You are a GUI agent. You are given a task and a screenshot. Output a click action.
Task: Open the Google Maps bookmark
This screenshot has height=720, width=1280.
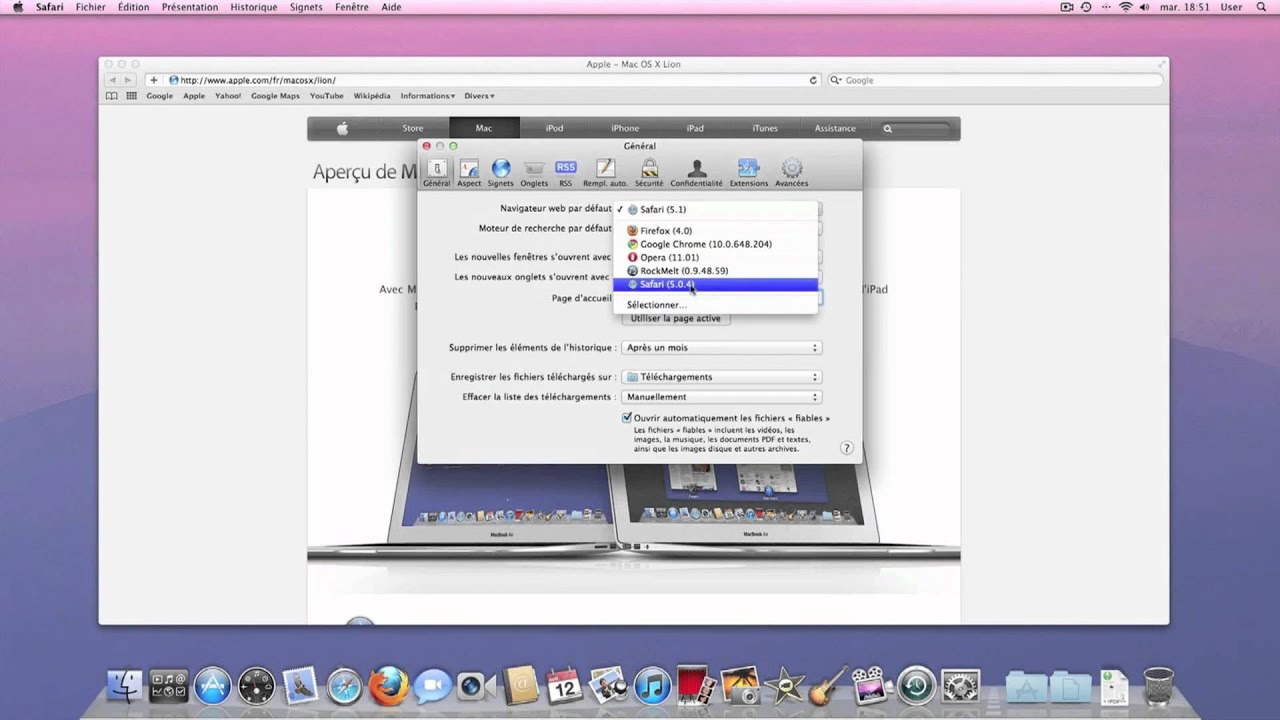[275, 96]
